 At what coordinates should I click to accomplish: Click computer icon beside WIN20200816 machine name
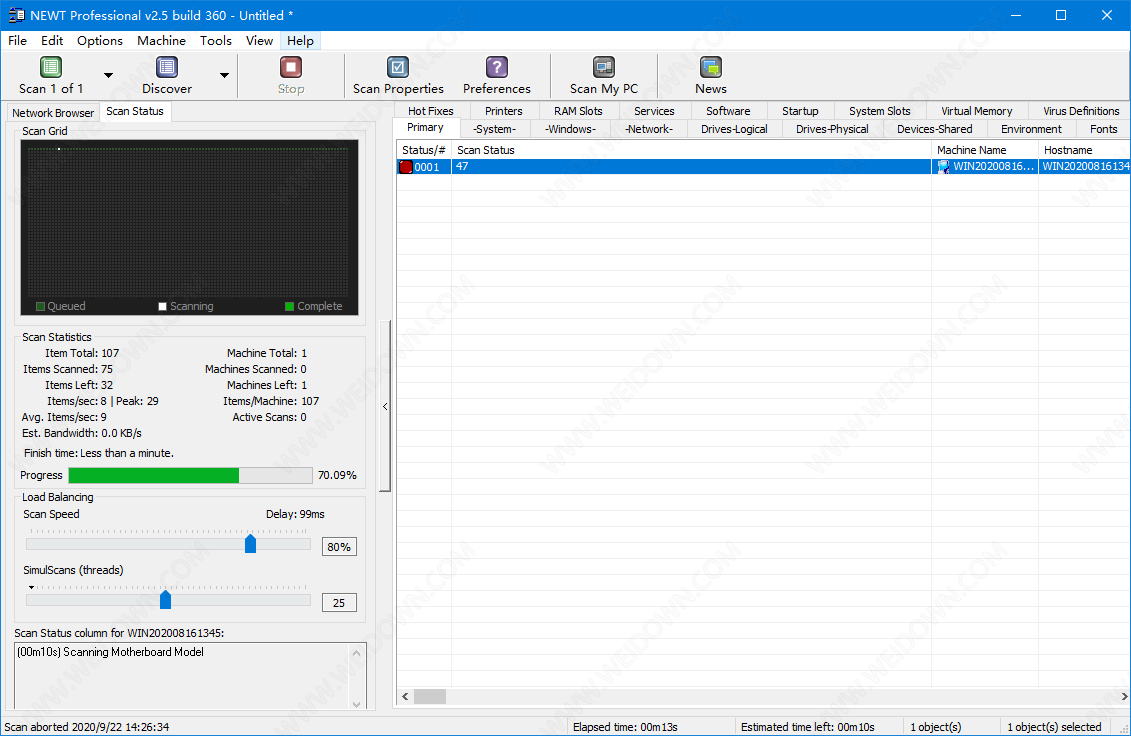click(943, 167)
